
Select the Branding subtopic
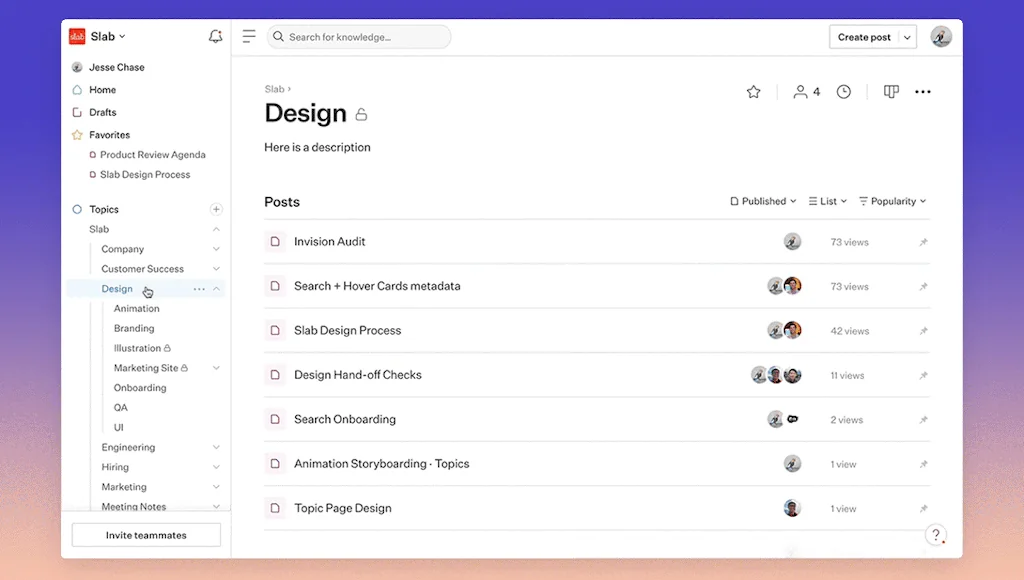click(x=132, y=328)
